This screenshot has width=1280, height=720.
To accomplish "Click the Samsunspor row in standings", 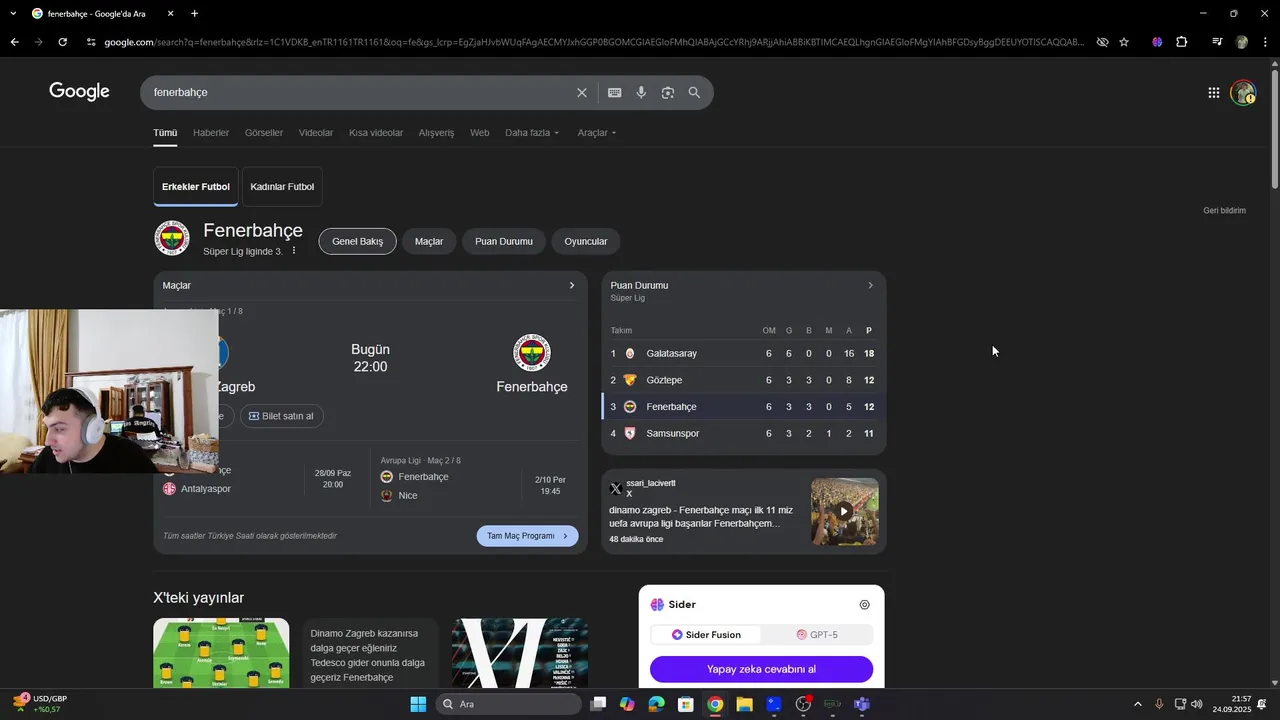I will pos(743,433).
